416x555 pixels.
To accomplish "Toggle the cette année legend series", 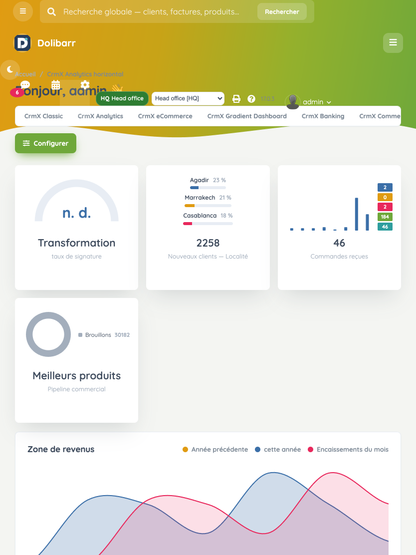I will [278, 450].
